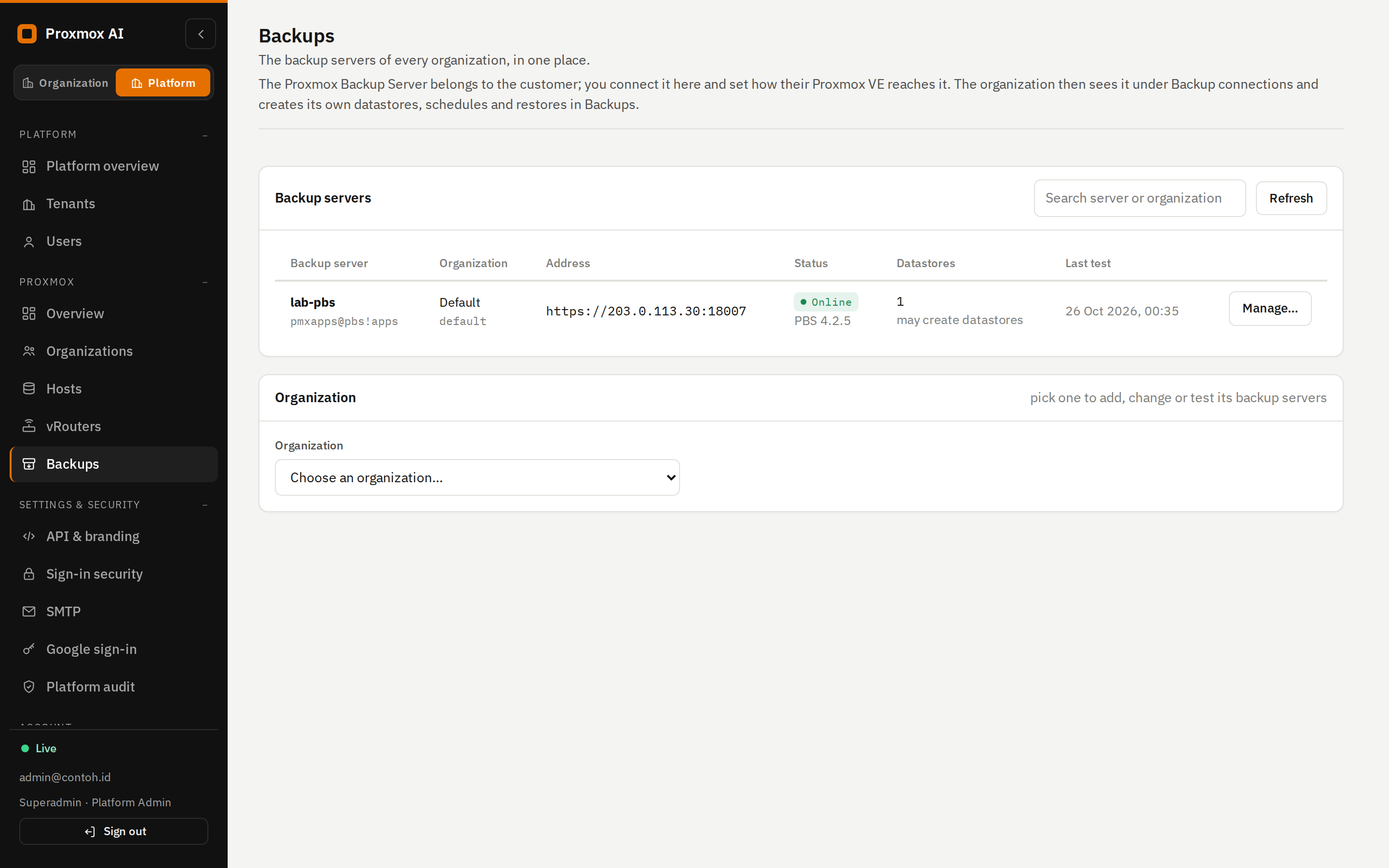This screenshot has width=1389, height=868.
Task: Open the Choose an organization dropdown
Action: coord(477,477)
